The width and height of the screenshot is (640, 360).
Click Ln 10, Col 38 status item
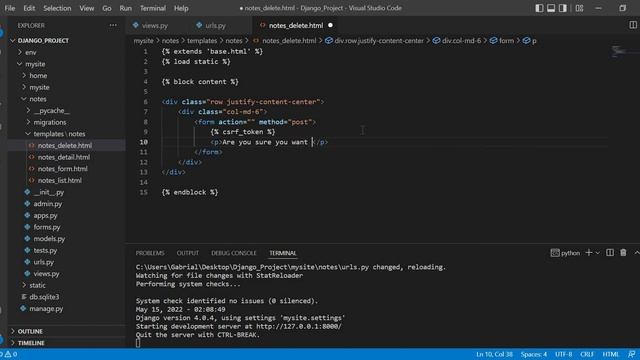[494, 354]
